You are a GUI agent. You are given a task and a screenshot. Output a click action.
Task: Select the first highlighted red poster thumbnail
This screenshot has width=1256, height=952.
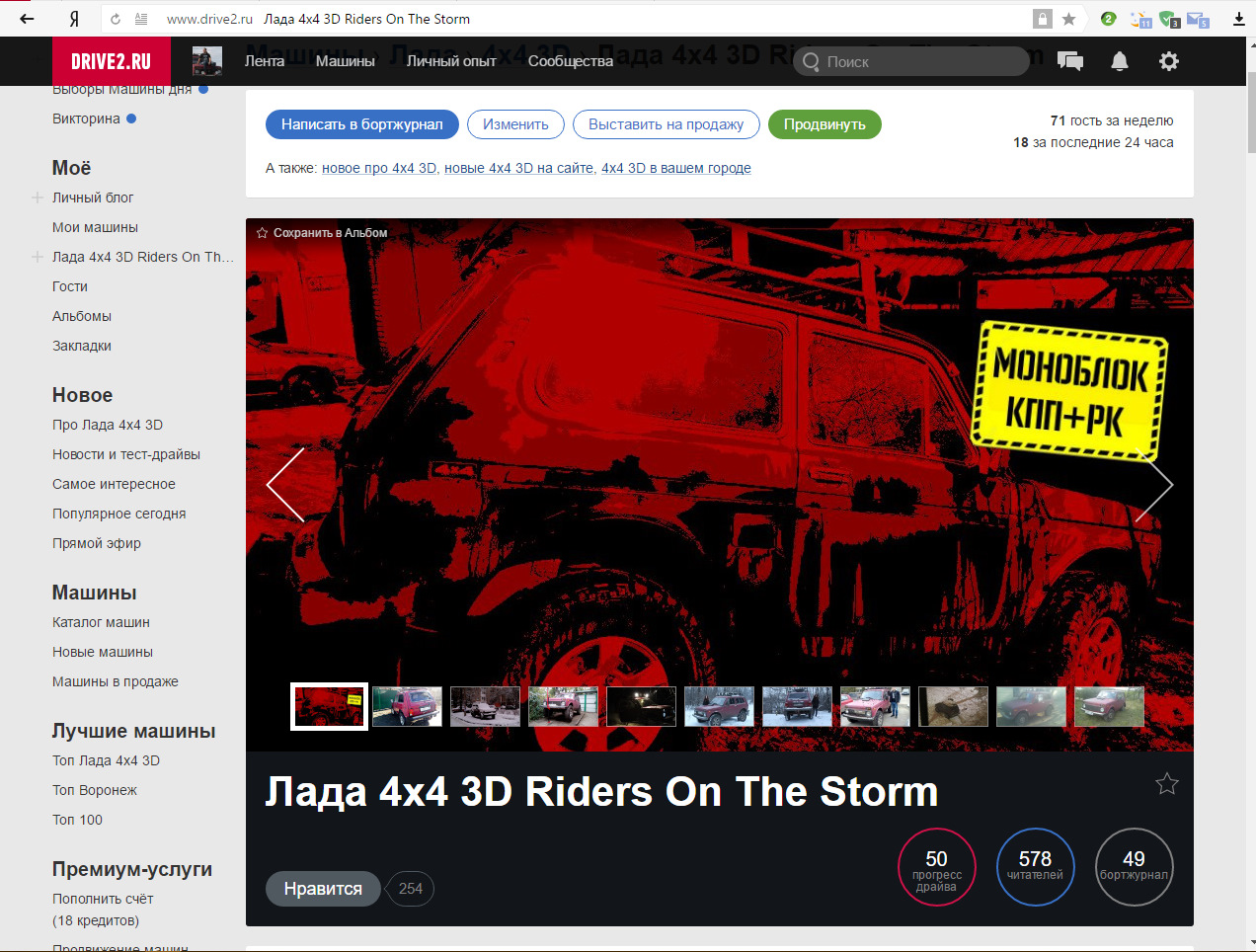(x=330, y=707)
